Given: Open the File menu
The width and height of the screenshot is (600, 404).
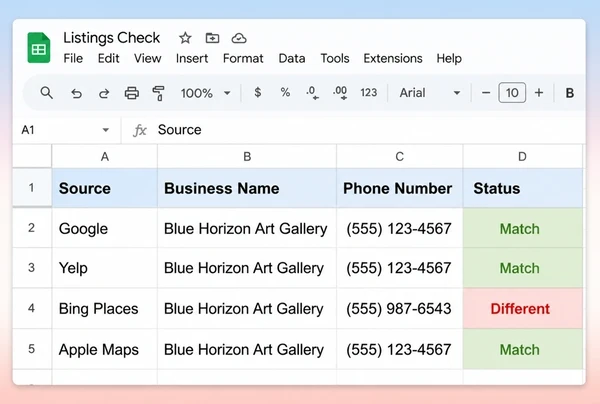Looking at the screenshot, I should [73, 59].
